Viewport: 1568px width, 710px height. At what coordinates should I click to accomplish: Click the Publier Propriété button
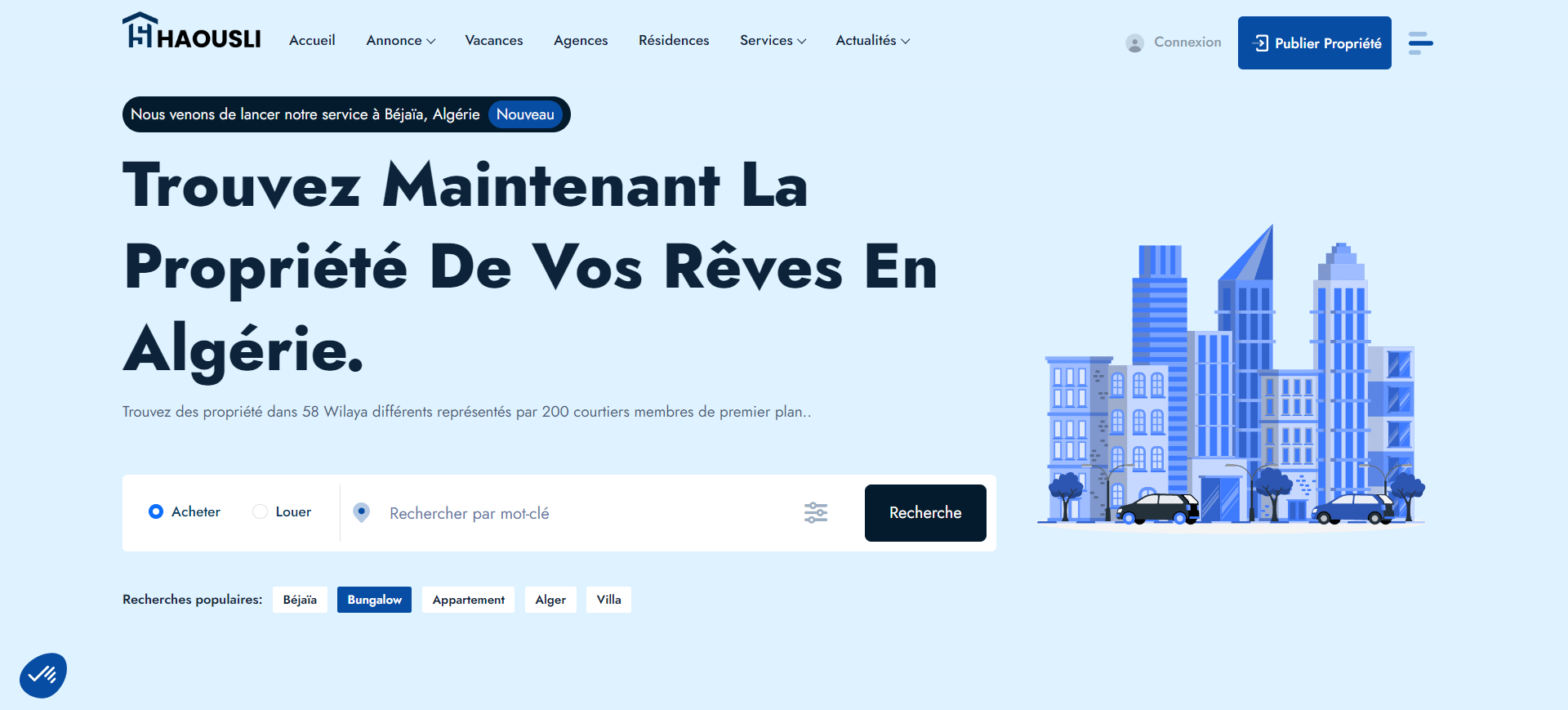pyautogui.click(x=1314, y=43)
